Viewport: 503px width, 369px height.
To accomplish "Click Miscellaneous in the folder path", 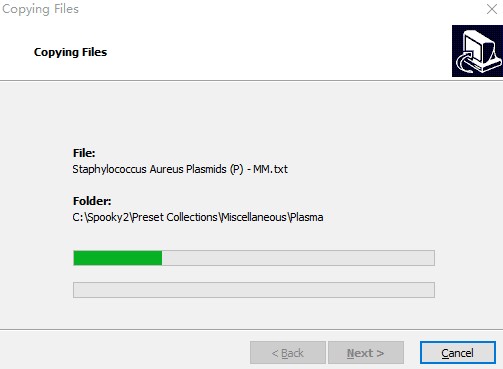I will pos(253,217).
